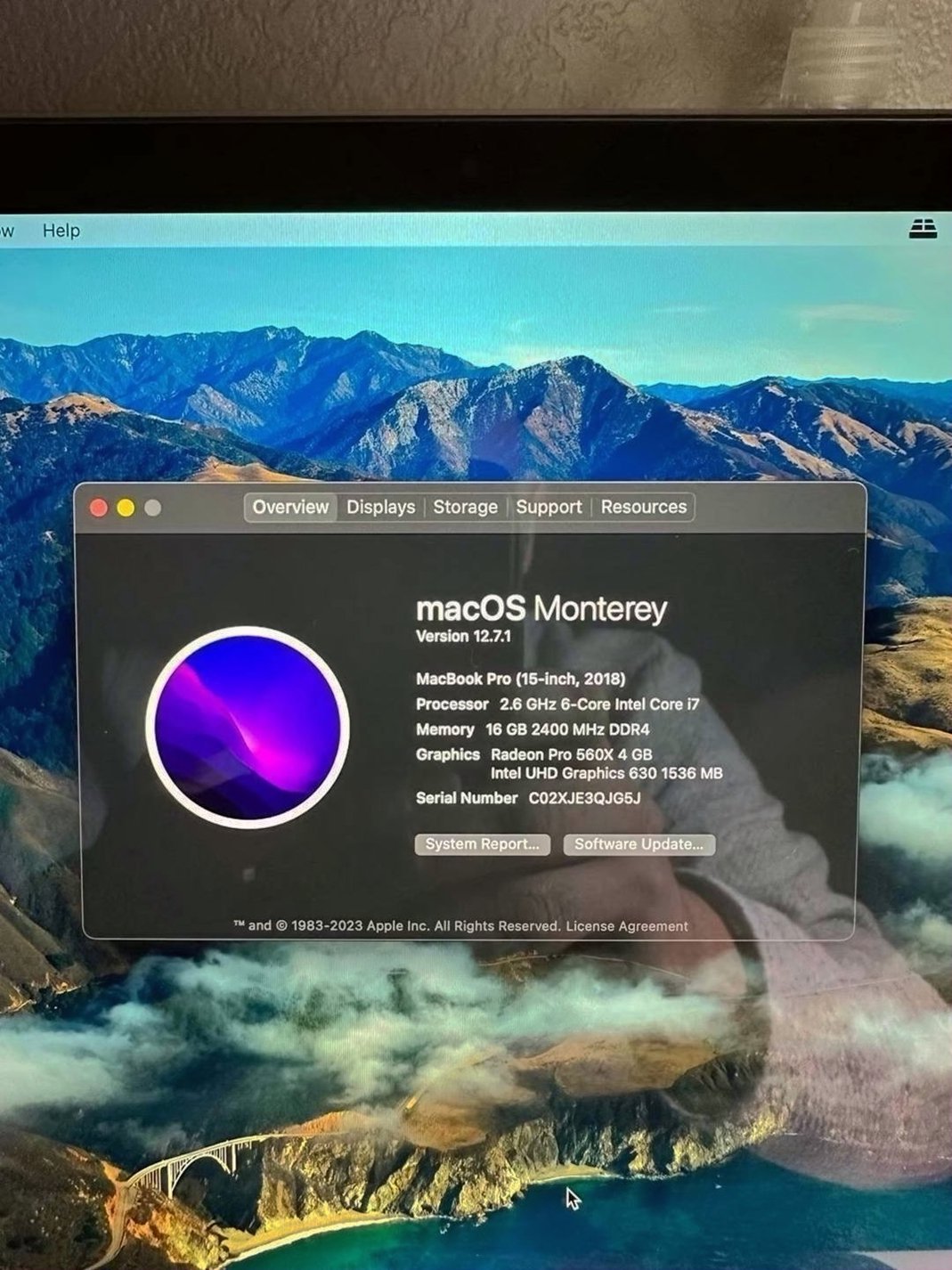The width and height of the screenshot is (952, 1270).
Task: Open the Support tab
Action: [549, 507]
